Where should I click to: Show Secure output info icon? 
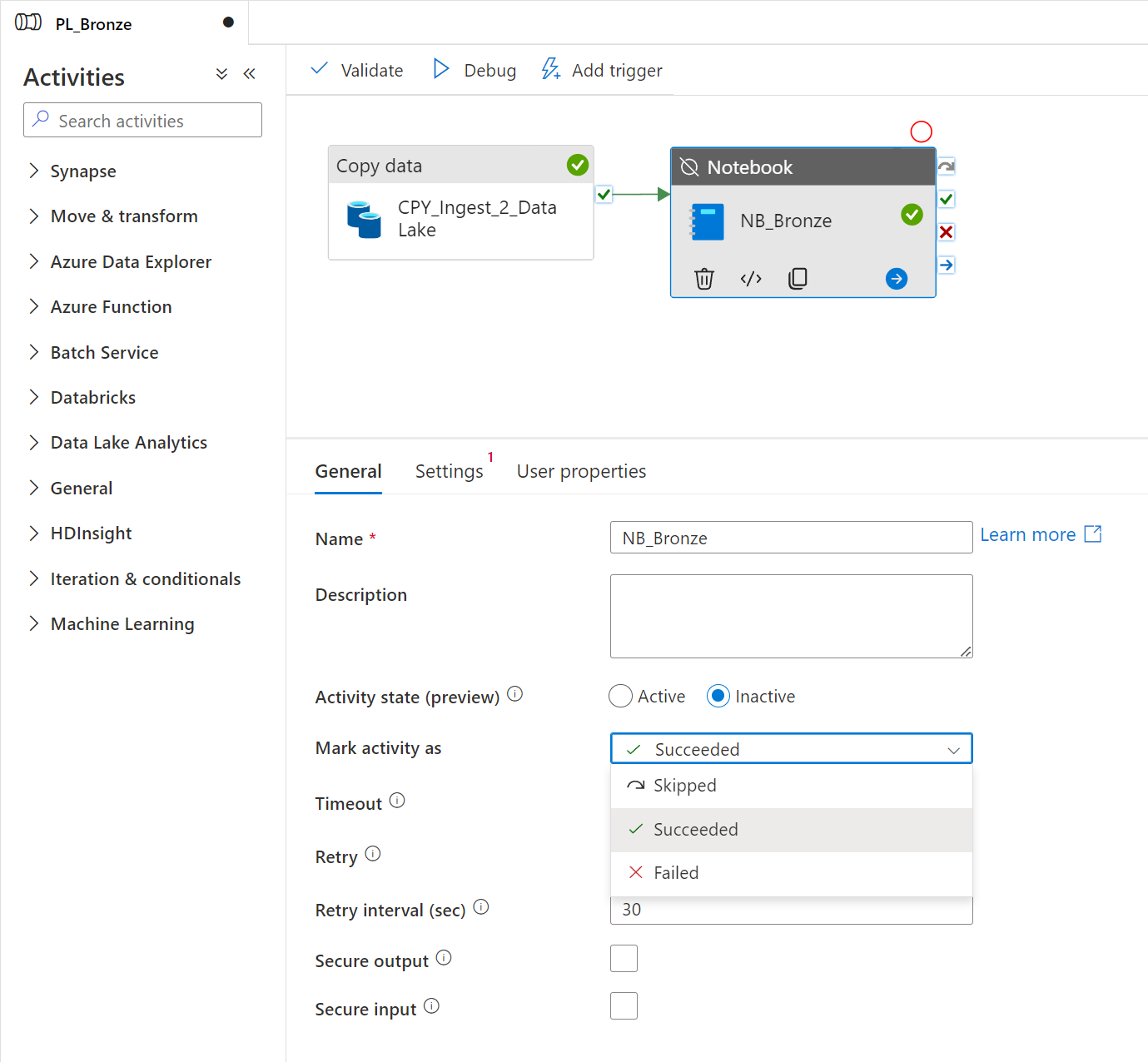coord(444,957)
